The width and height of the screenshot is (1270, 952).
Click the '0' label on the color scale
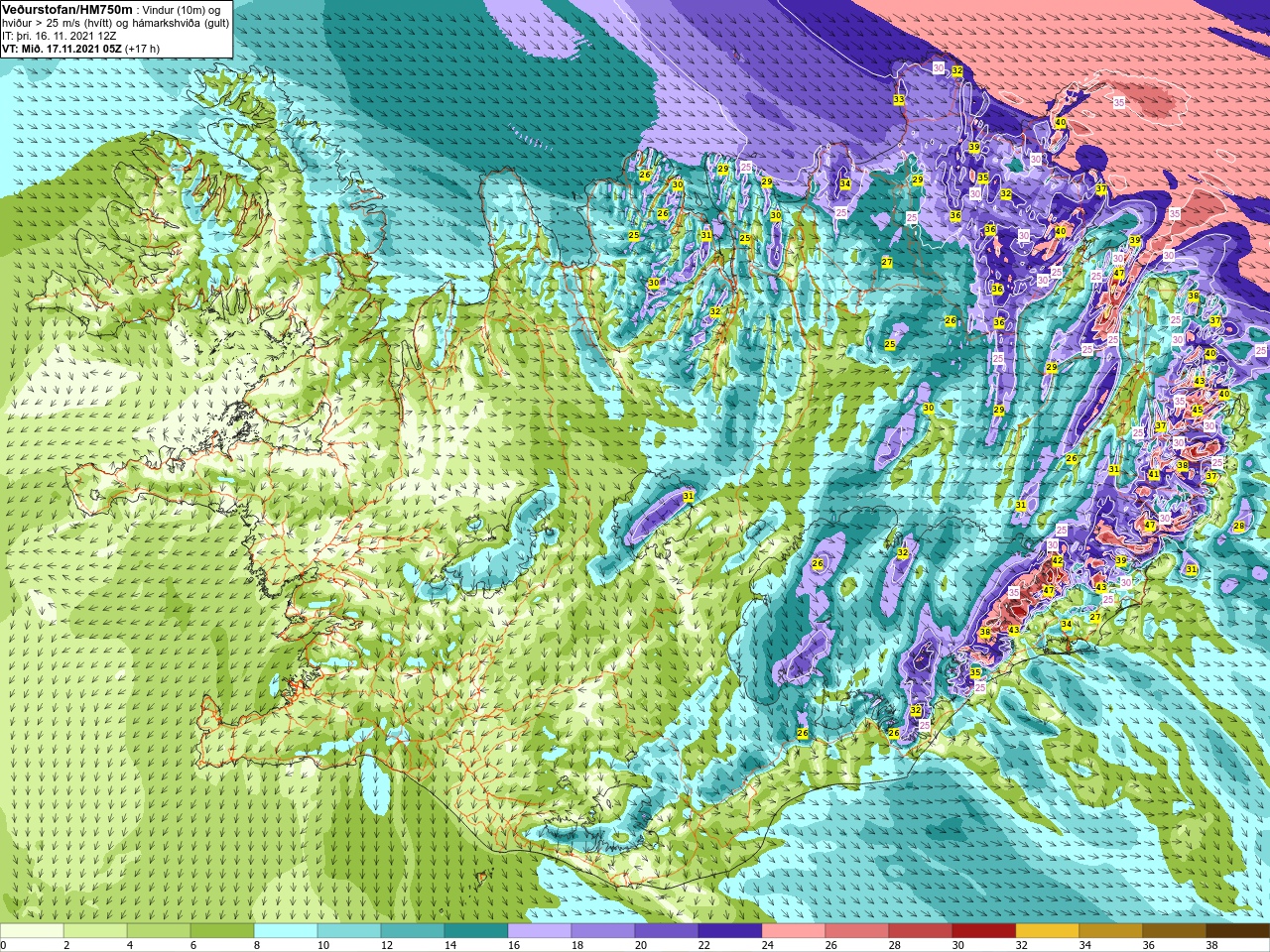coord(4,945)
